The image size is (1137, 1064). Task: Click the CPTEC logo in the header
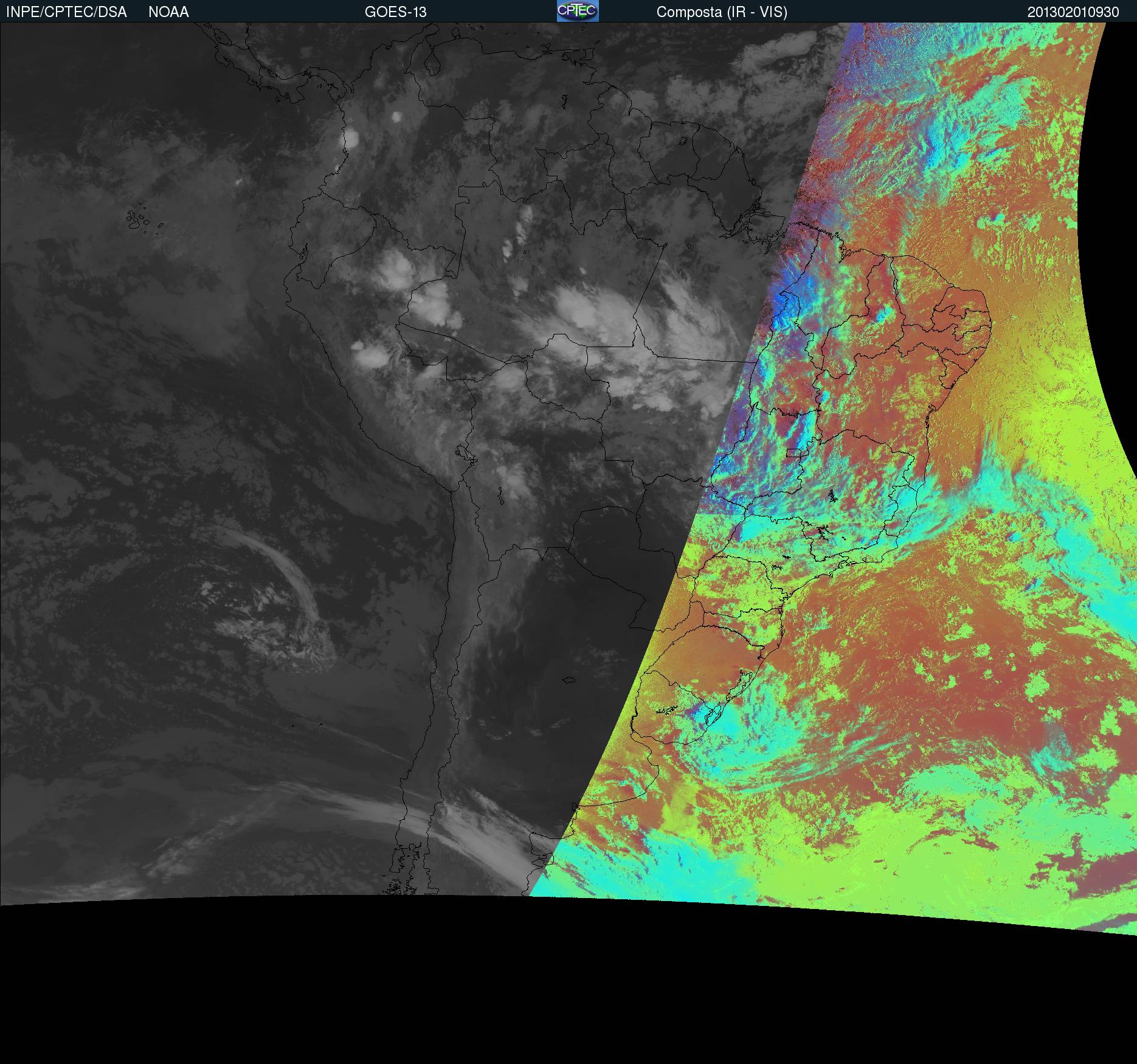point(577,11)
